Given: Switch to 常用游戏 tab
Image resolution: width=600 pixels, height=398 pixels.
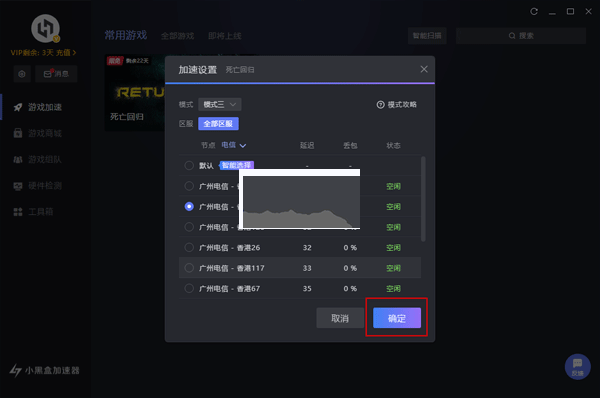Looking at the screenshot, I should click(x=126, y=35).
